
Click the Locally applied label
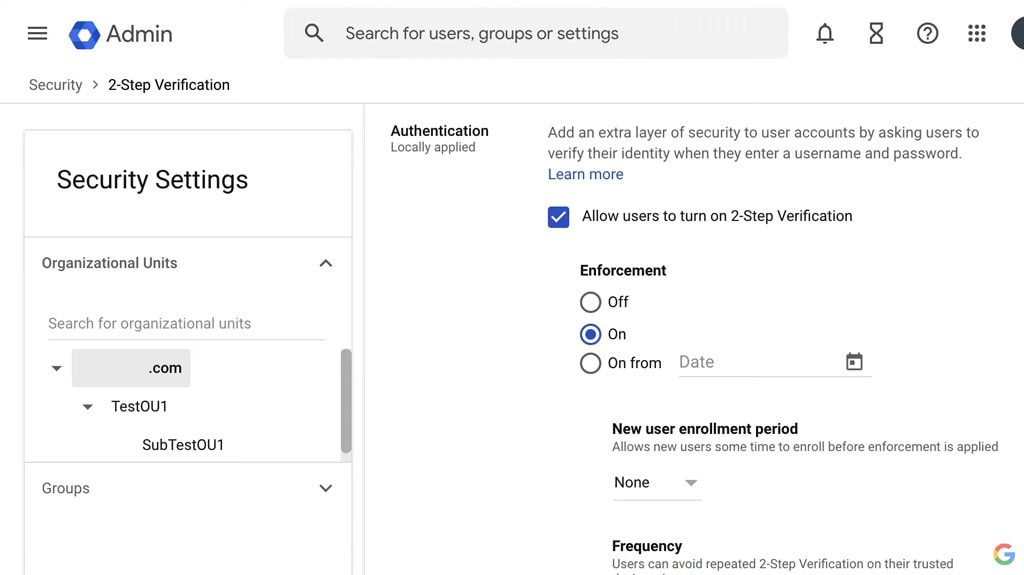pyautogui.click(x=433, y=147)
